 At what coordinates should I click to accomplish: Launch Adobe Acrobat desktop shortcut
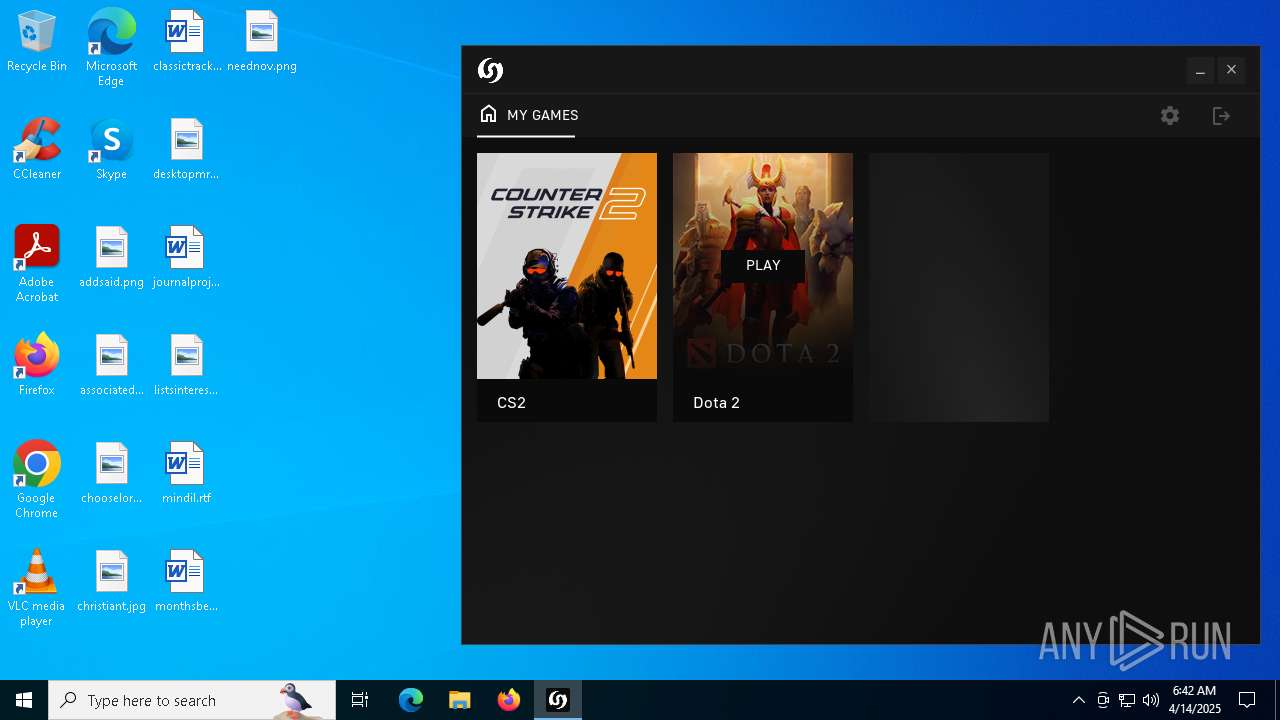(x=37, y=264)
